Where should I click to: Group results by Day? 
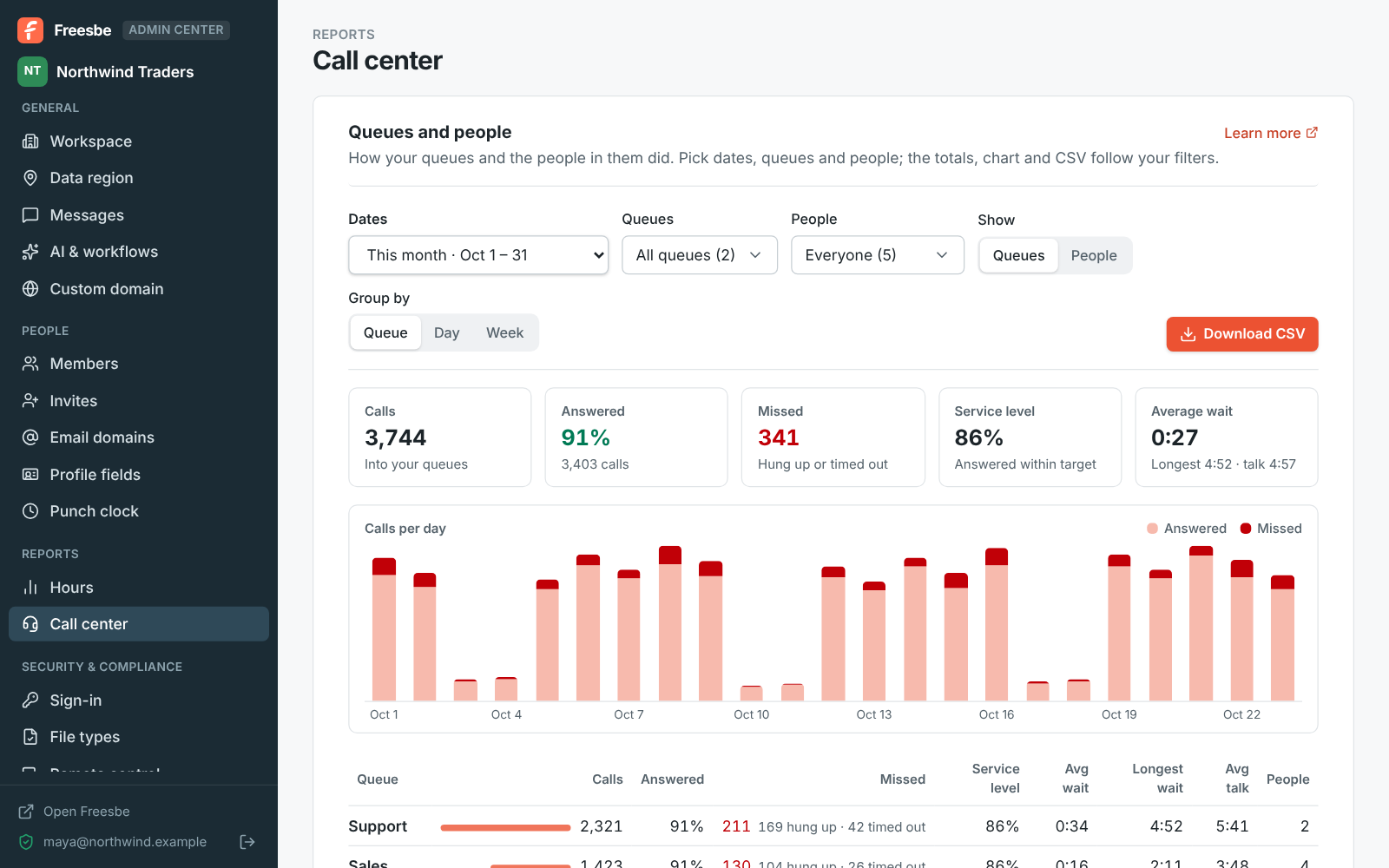(x=447, y=332)
